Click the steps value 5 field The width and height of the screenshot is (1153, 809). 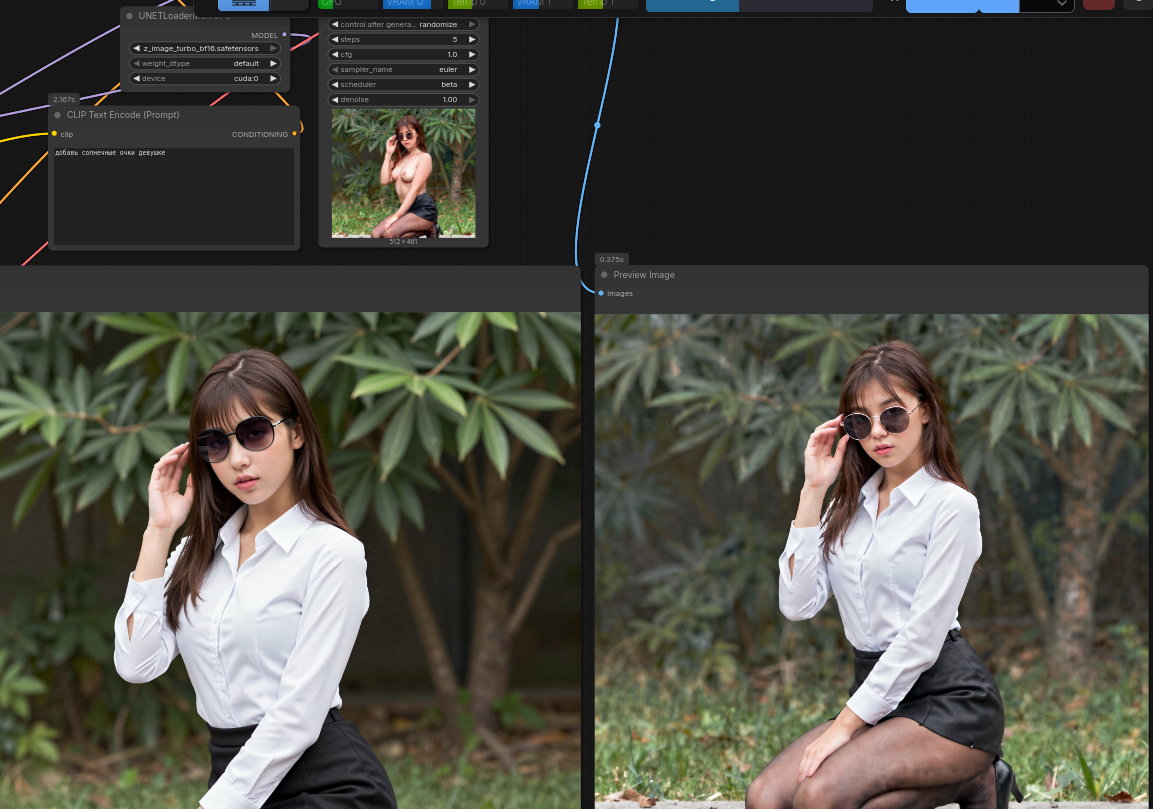(403, 40)
